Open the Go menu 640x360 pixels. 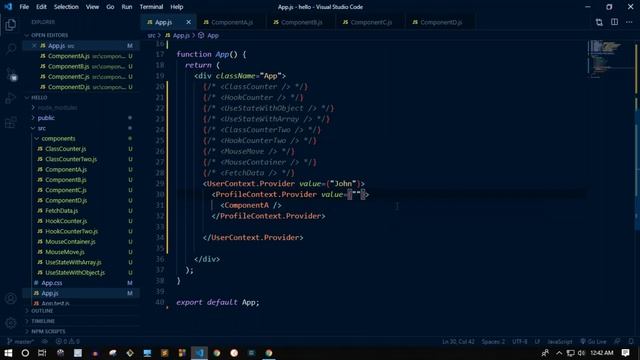(110, 7)
